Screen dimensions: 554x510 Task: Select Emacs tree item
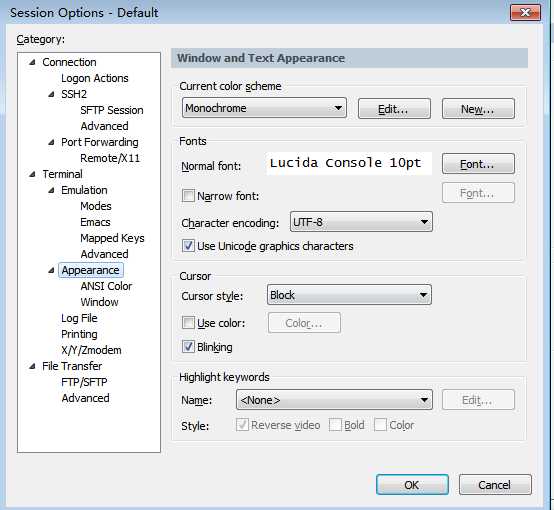[95, 222]
